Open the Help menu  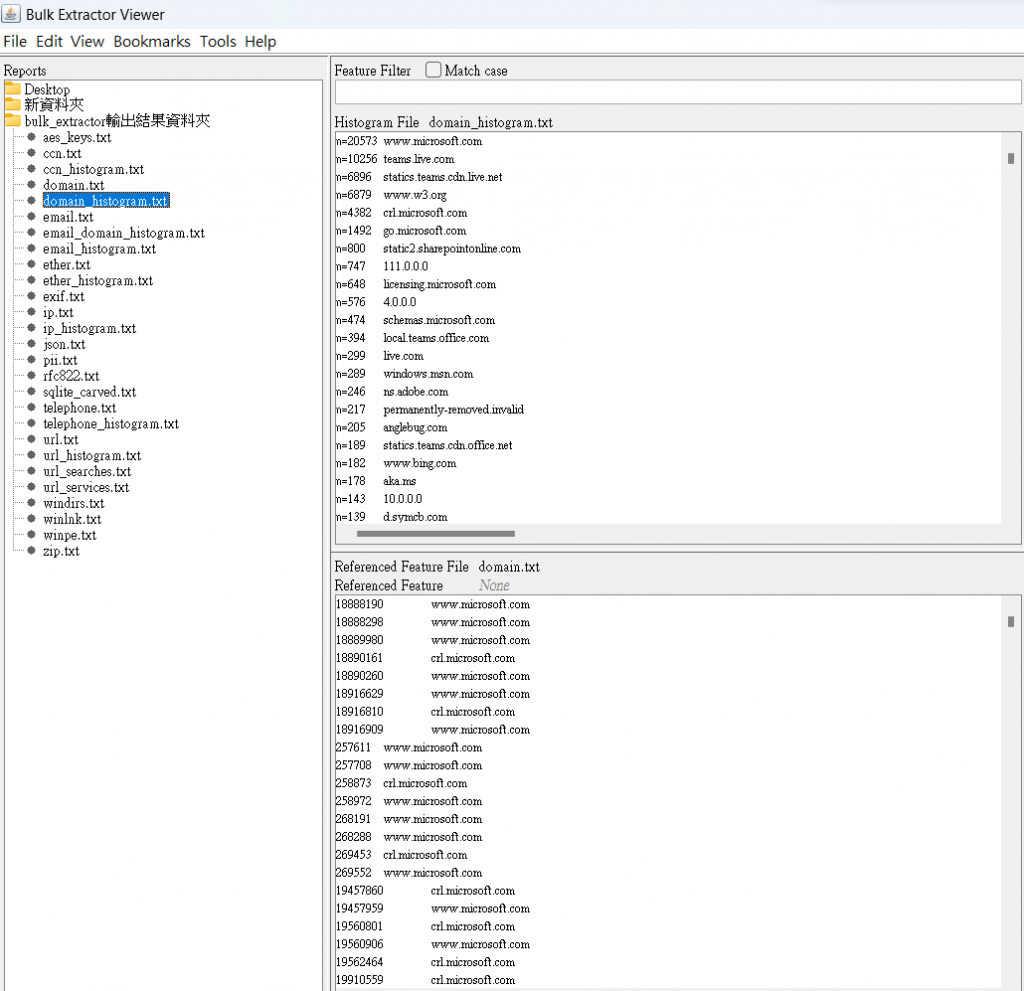(x=261, y=42)
